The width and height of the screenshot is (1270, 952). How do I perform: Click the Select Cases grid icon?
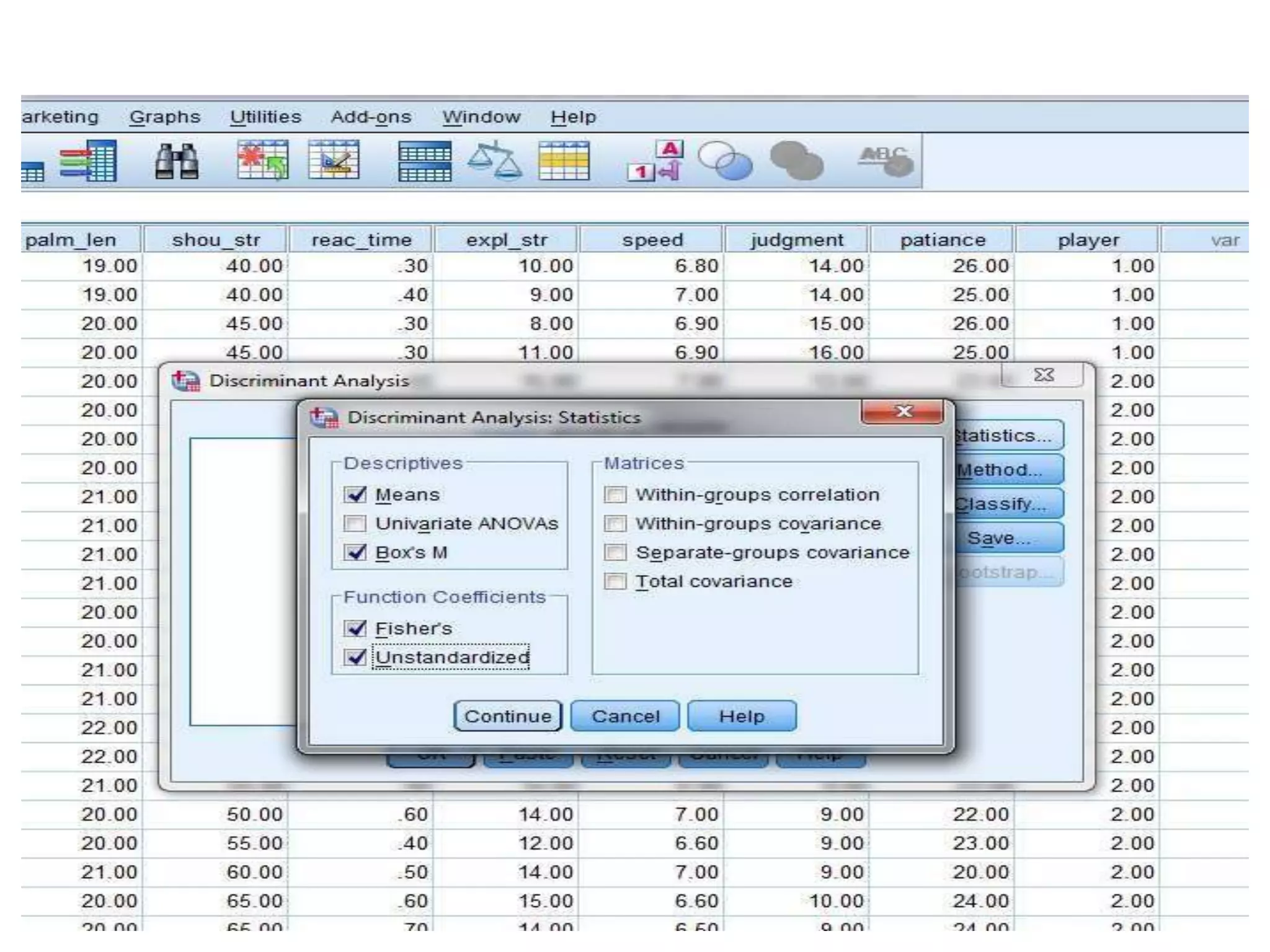(x=564, y=161)
